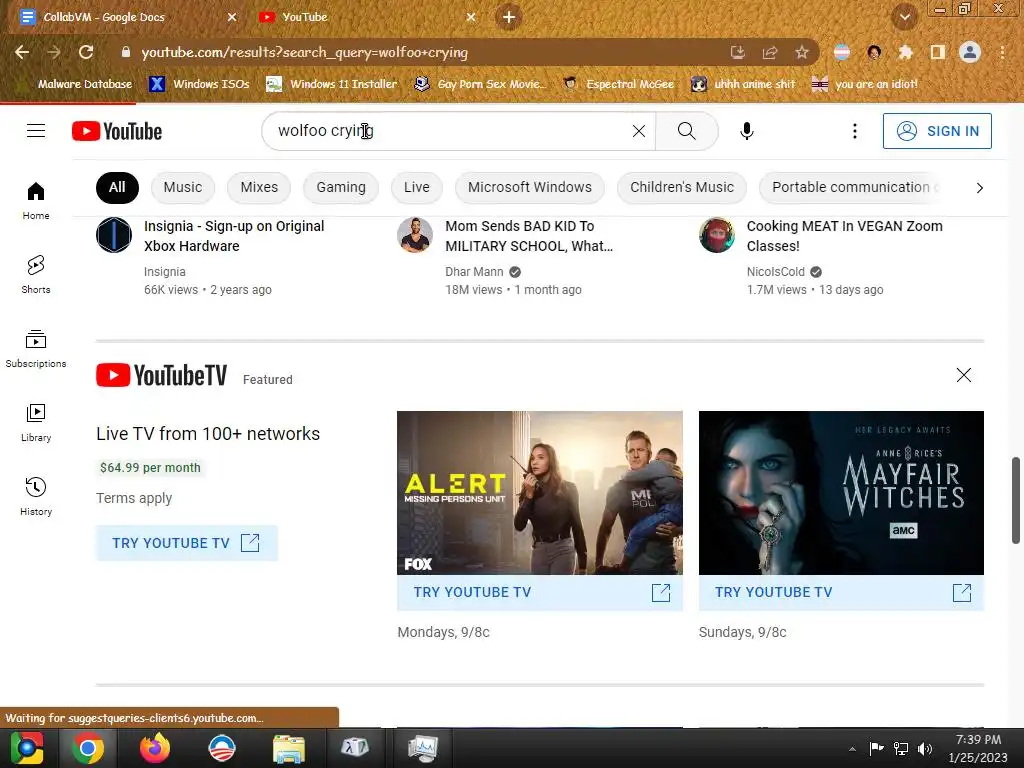
Task: Open Dhar Mann channel name
Action: tap(474, 272)
